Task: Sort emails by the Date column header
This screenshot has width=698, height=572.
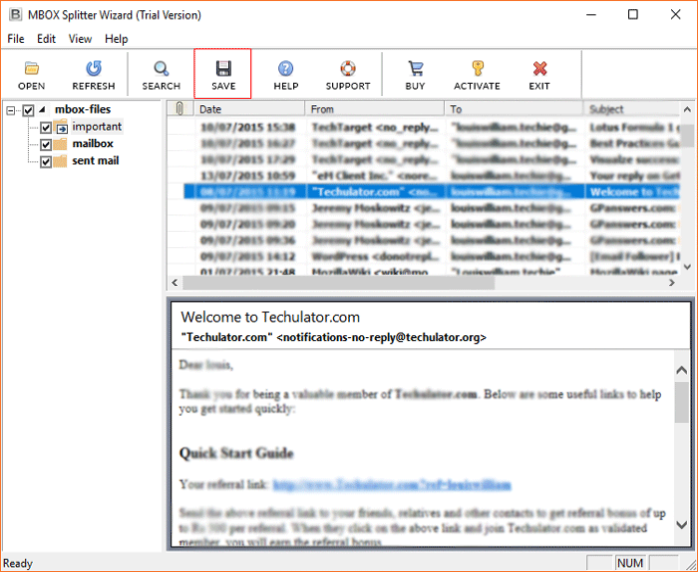Action: (250, 109)
